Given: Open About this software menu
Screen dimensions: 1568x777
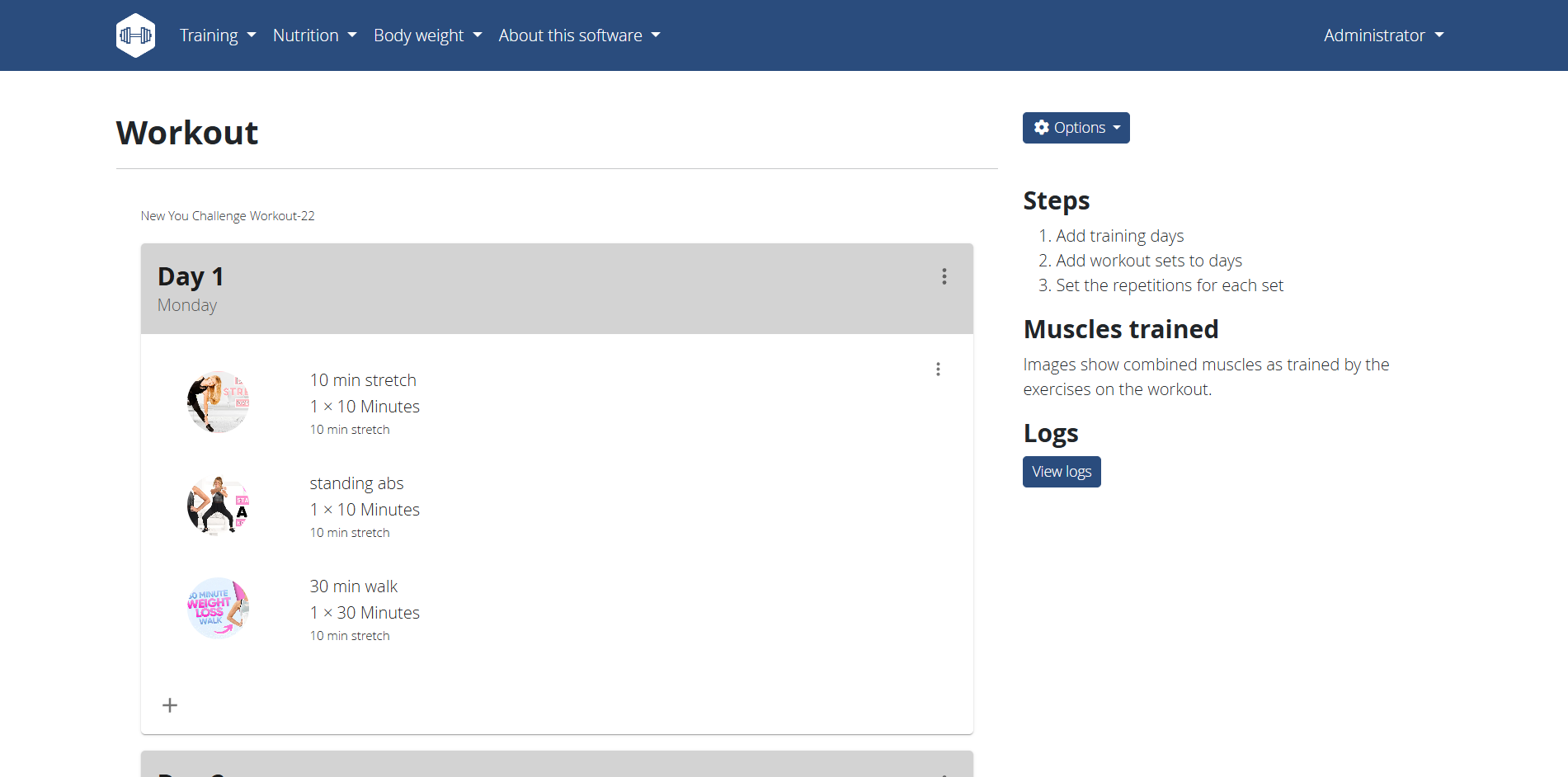Looking at the screenshot, I should coord(579,35).
